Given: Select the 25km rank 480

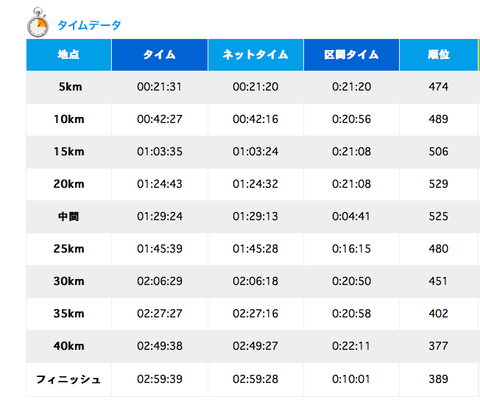Looking at the screenshot, I should point(439,249).
